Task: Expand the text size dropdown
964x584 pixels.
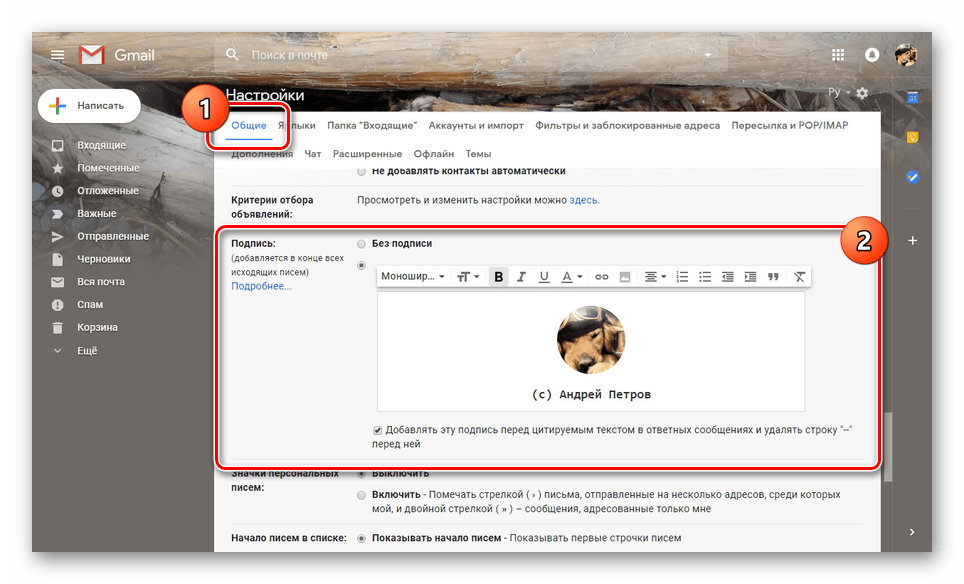Action: pos(467,277)
